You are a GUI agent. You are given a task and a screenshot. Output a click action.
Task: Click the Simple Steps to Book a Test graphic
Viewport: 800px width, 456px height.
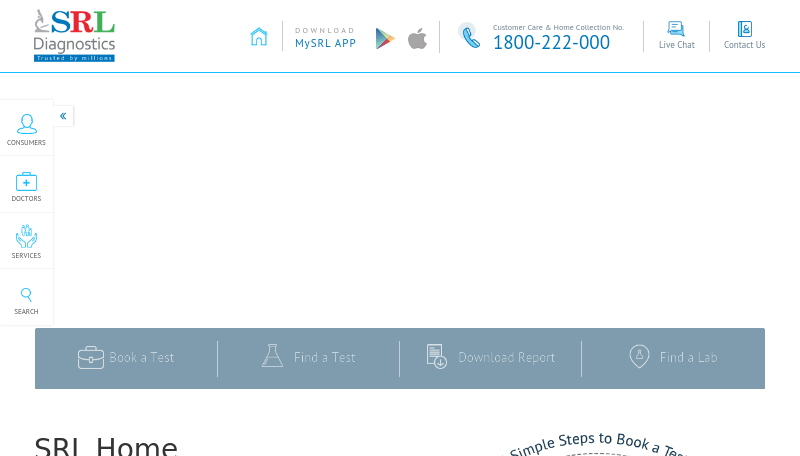coord(598,444)
